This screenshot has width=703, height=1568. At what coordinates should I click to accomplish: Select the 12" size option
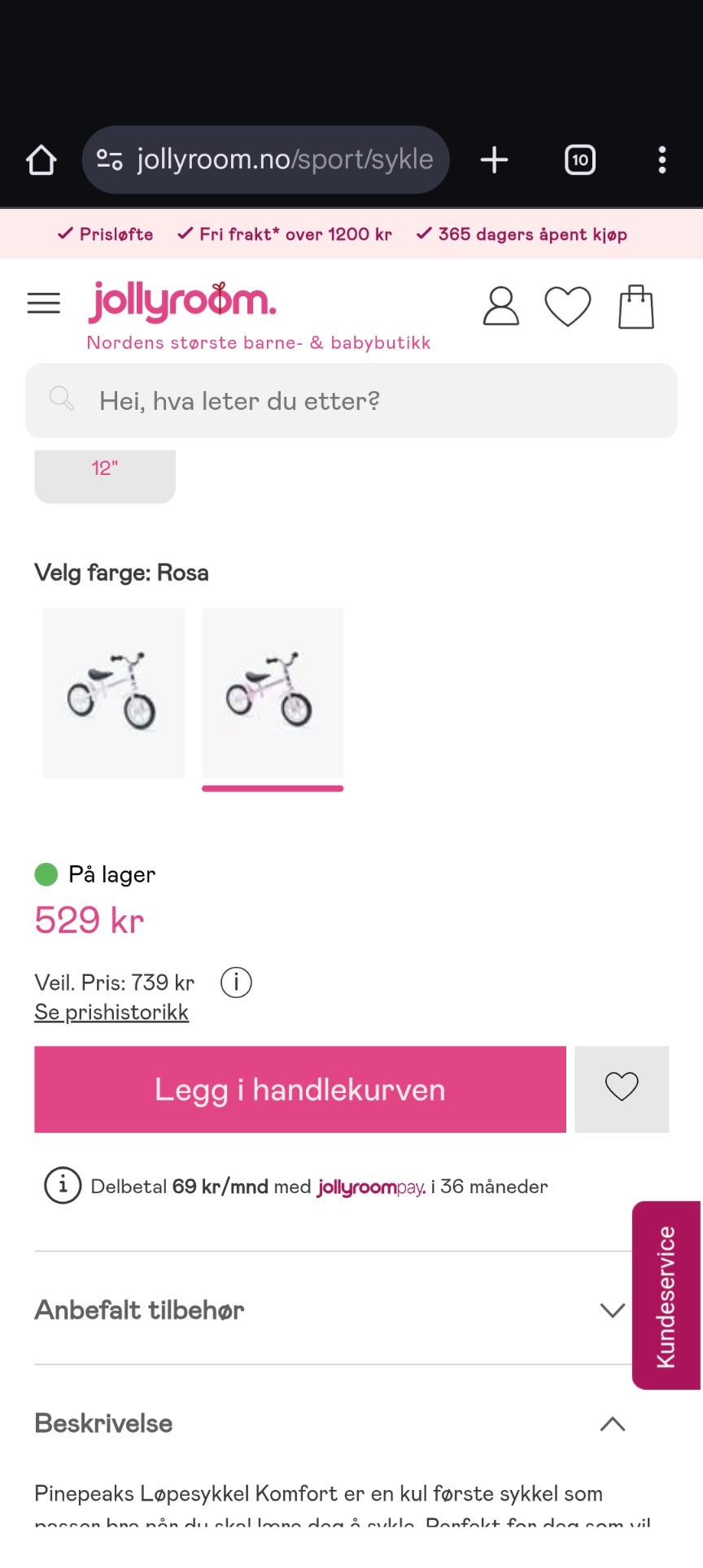(105, 476)
